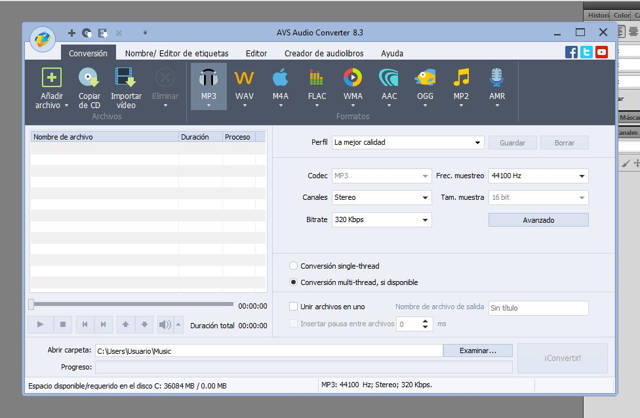
Task: Select the AMR format icon
Action: [x=497, y=78]
